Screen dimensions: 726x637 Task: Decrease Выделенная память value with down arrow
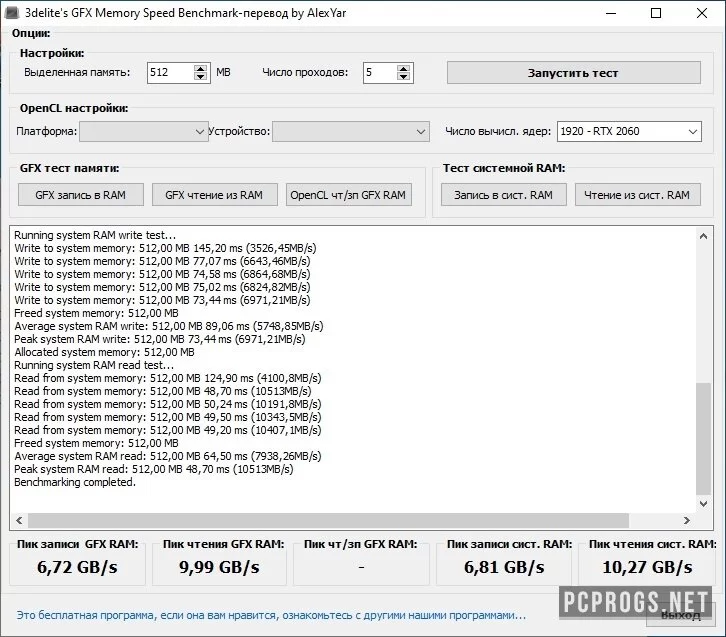point(200,77)
